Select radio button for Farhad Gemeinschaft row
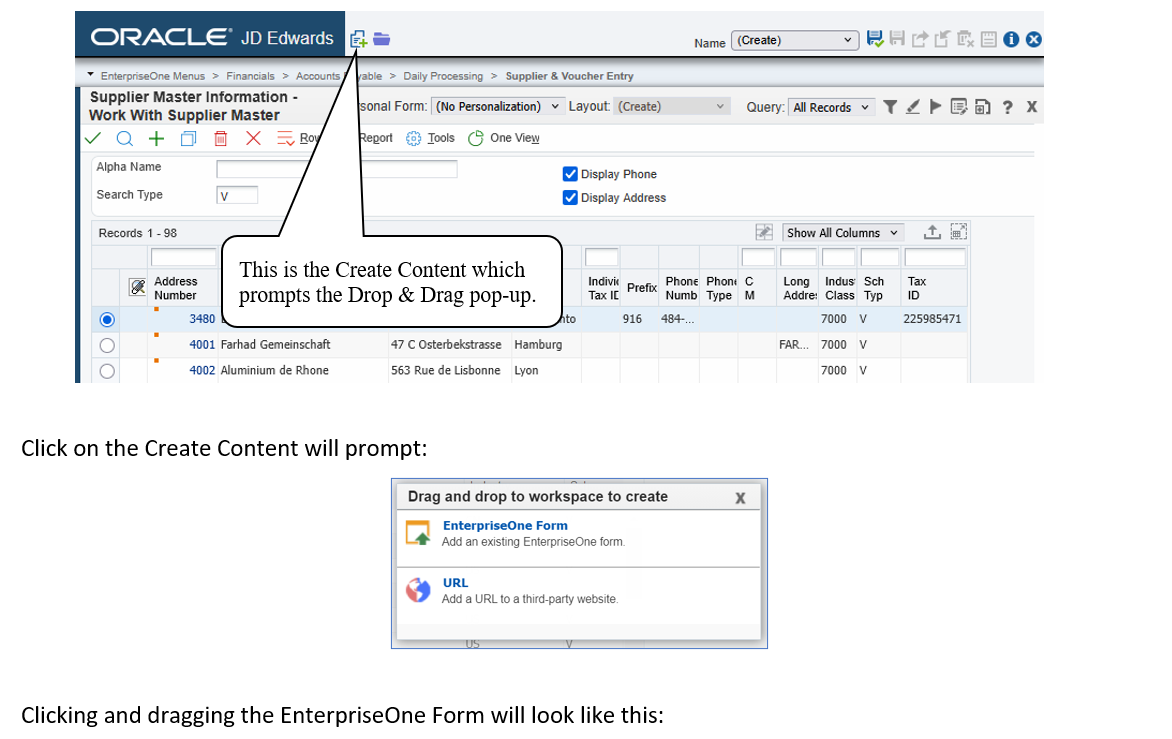Viewport: 1172px width, 739px height. pyautogui.click(x=107, y=345)
